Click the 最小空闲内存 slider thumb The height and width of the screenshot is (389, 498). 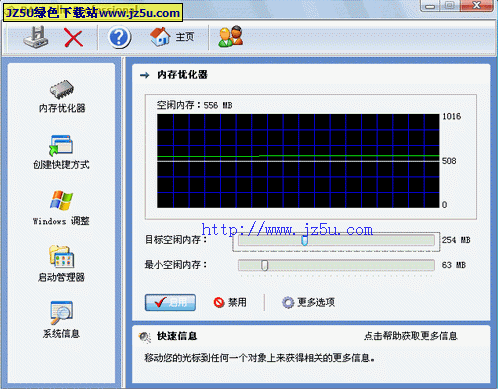point(265,265)
